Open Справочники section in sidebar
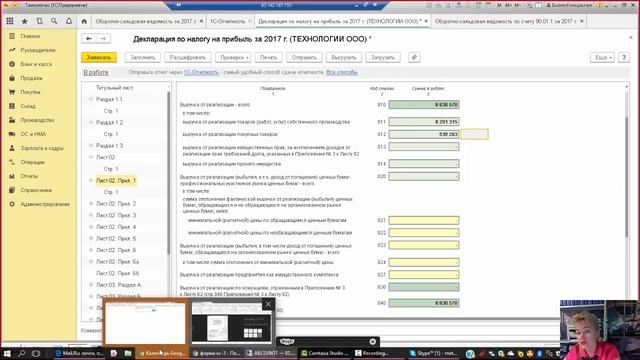 coord(36,190)
